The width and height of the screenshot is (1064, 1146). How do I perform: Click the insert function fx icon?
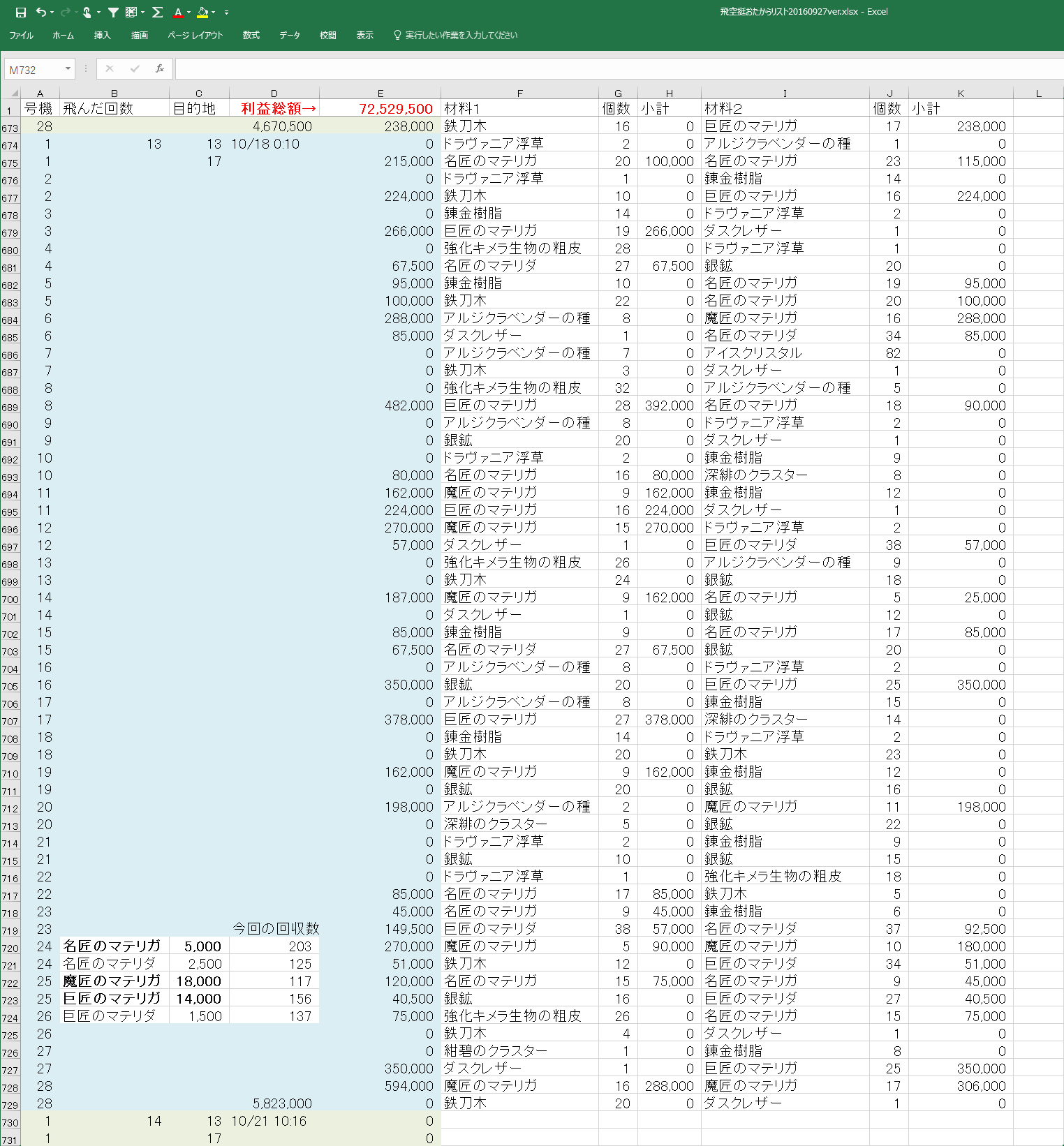pos(160,68)
